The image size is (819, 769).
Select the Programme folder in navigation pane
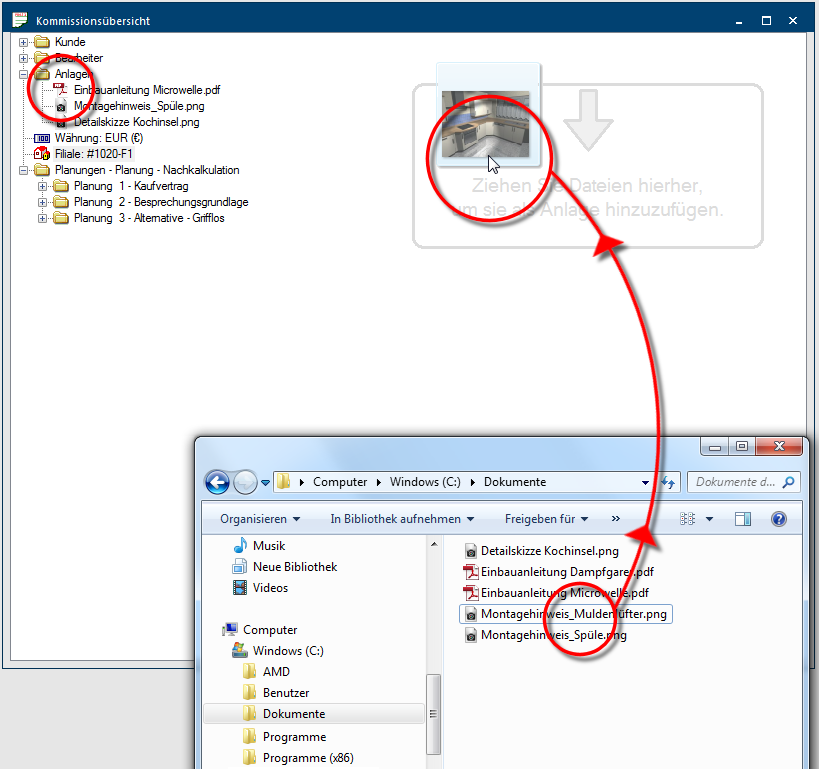pos(294,736)
